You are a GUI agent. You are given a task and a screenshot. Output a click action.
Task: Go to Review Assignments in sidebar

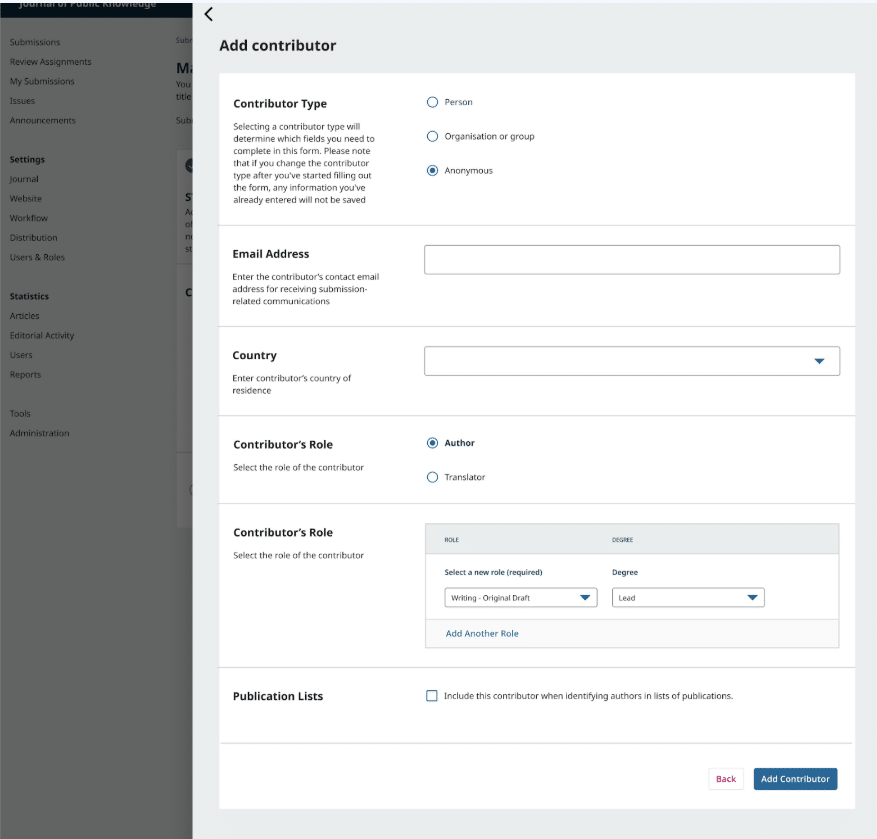(x=50, y=62)
